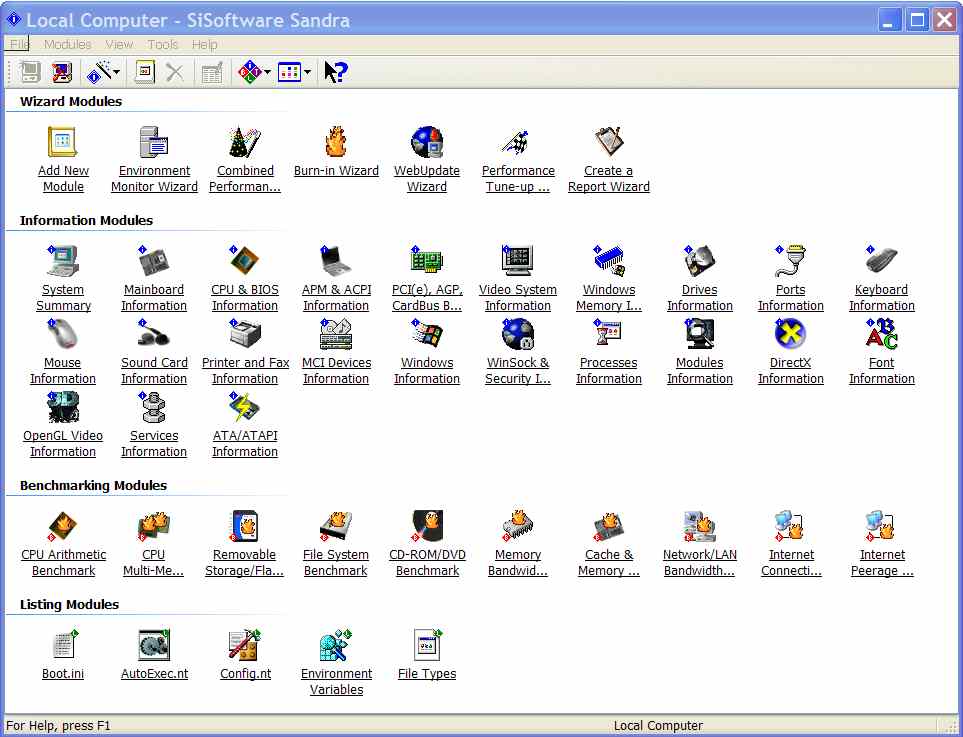This screenshot has height=737, width=963.
Task: Open the Mouse Information icon
Action: tap(63, 334)
